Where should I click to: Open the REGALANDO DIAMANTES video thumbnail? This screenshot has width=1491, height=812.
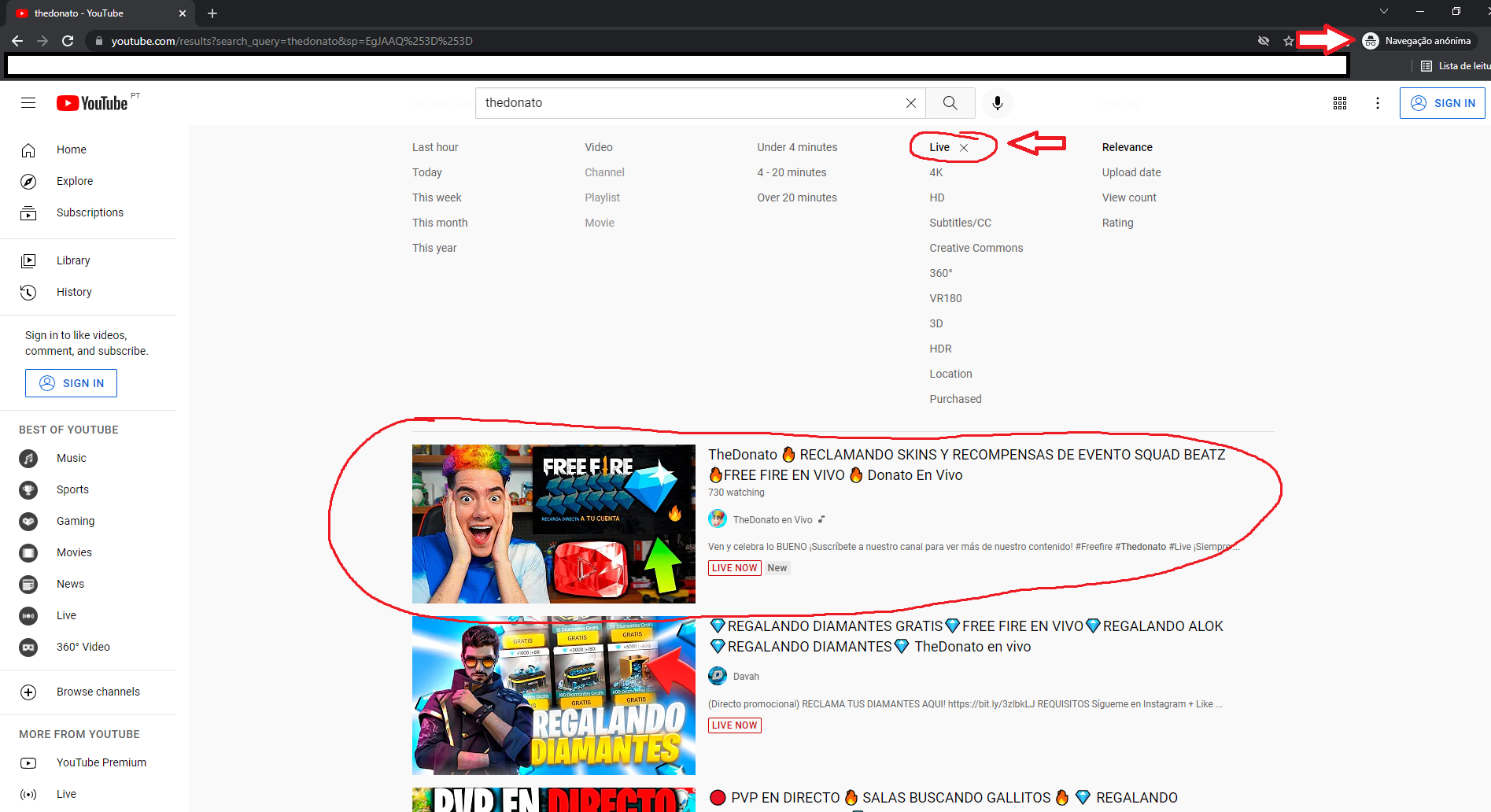point(553,696)
